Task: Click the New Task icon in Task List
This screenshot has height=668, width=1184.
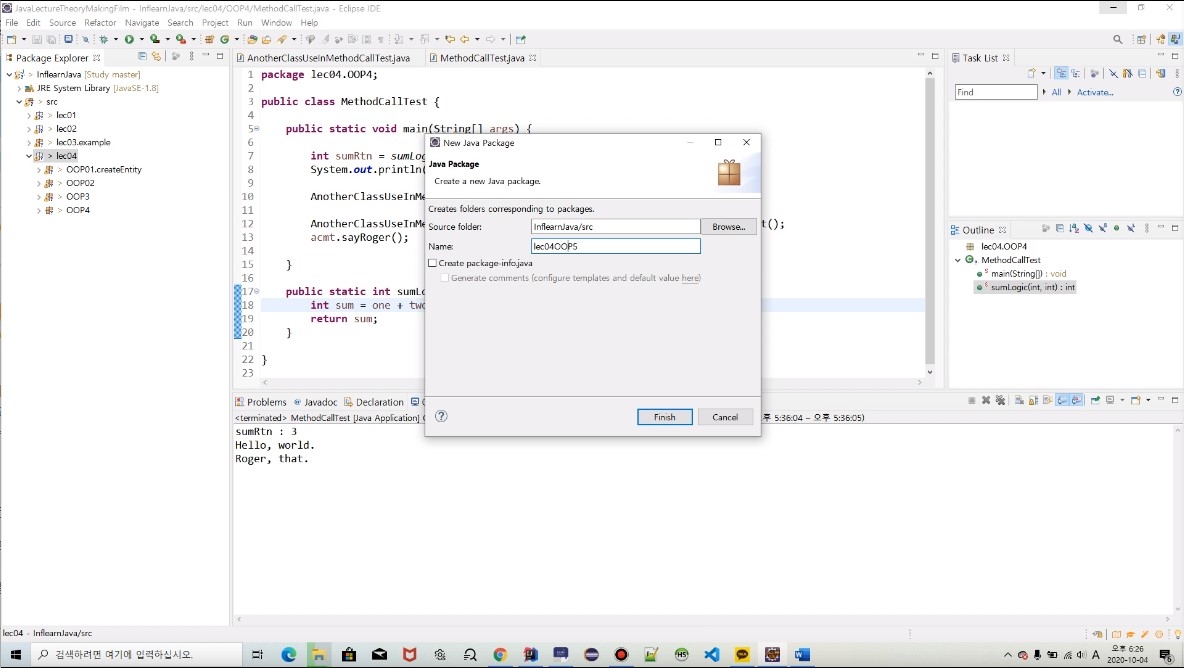Action: click(1031, 73)
